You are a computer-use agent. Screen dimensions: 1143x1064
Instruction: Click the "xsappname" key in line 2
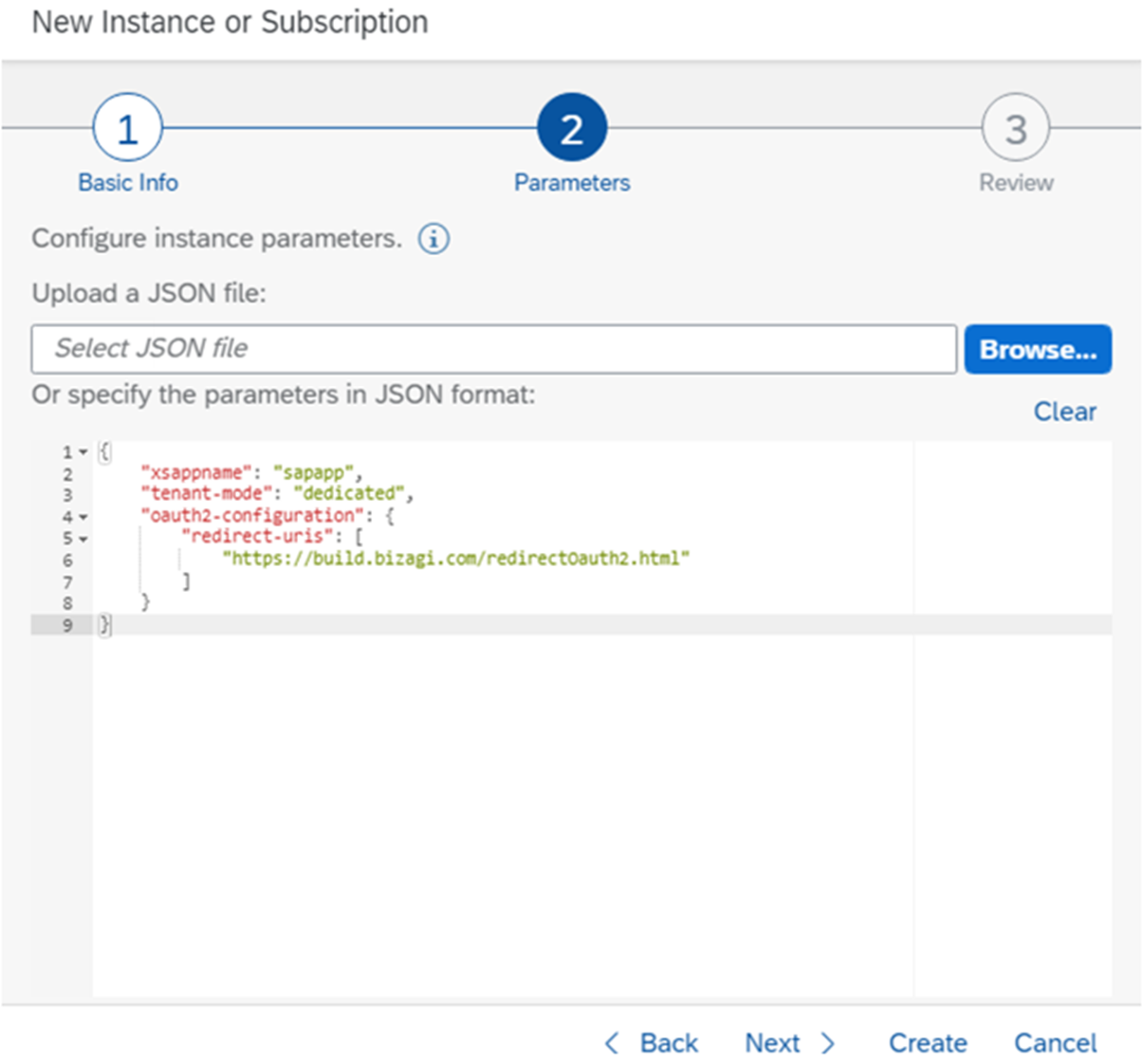[196, 472]
